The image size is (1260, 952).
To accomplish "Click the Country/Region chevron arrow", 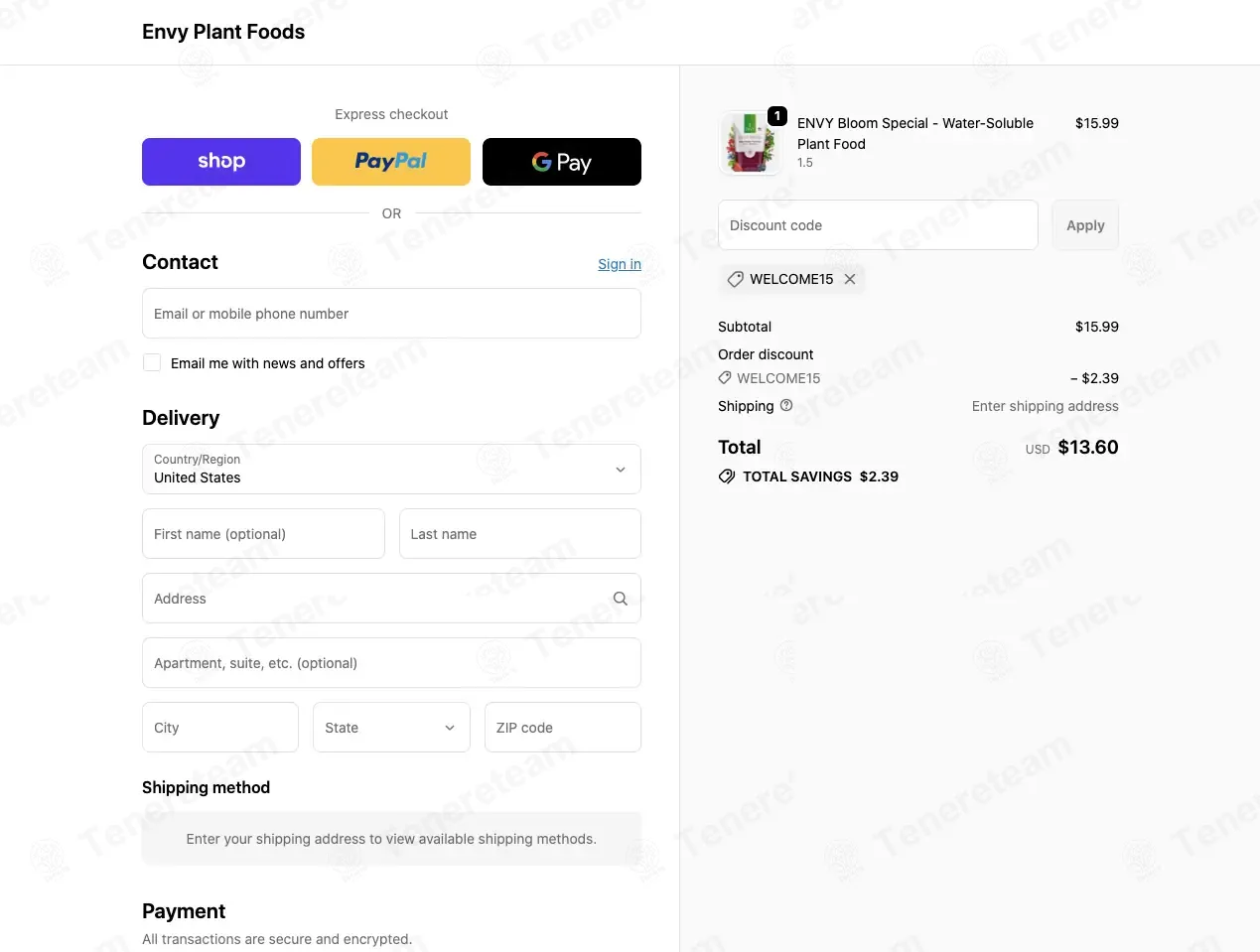I will point(621,470).
